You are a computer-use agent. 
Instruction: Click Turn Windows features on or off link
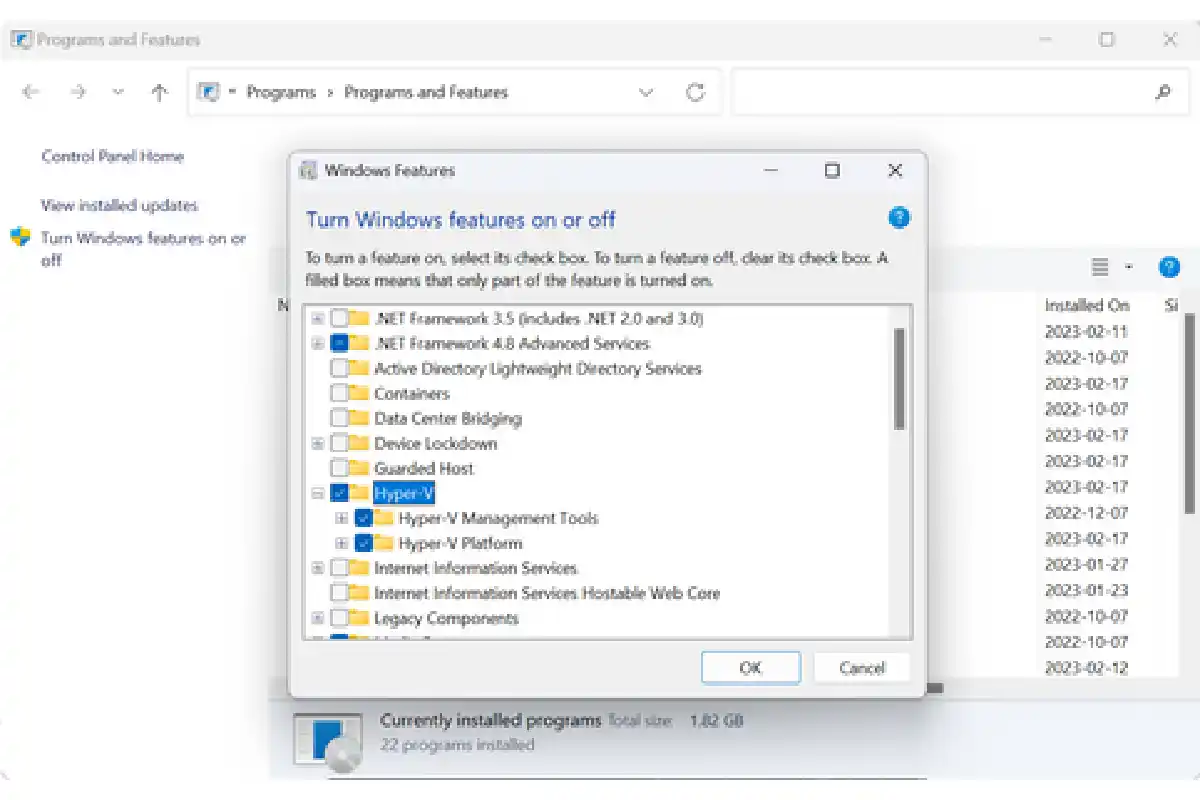pyautogui.click(x=143, y=249)
